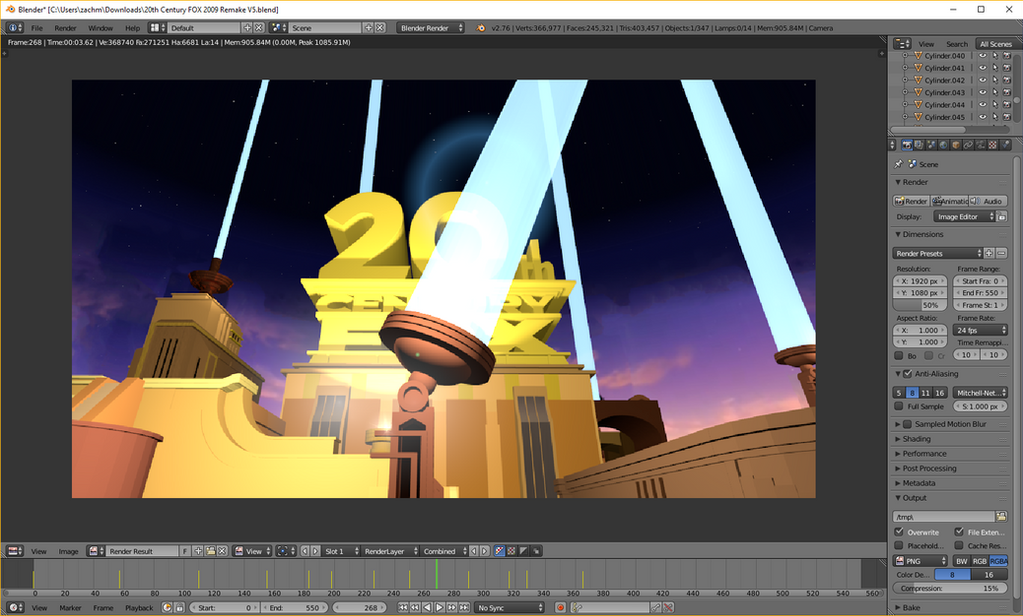Open the No Sync playback dropdown
The image size is (1023, 616).
click(509, 608)
